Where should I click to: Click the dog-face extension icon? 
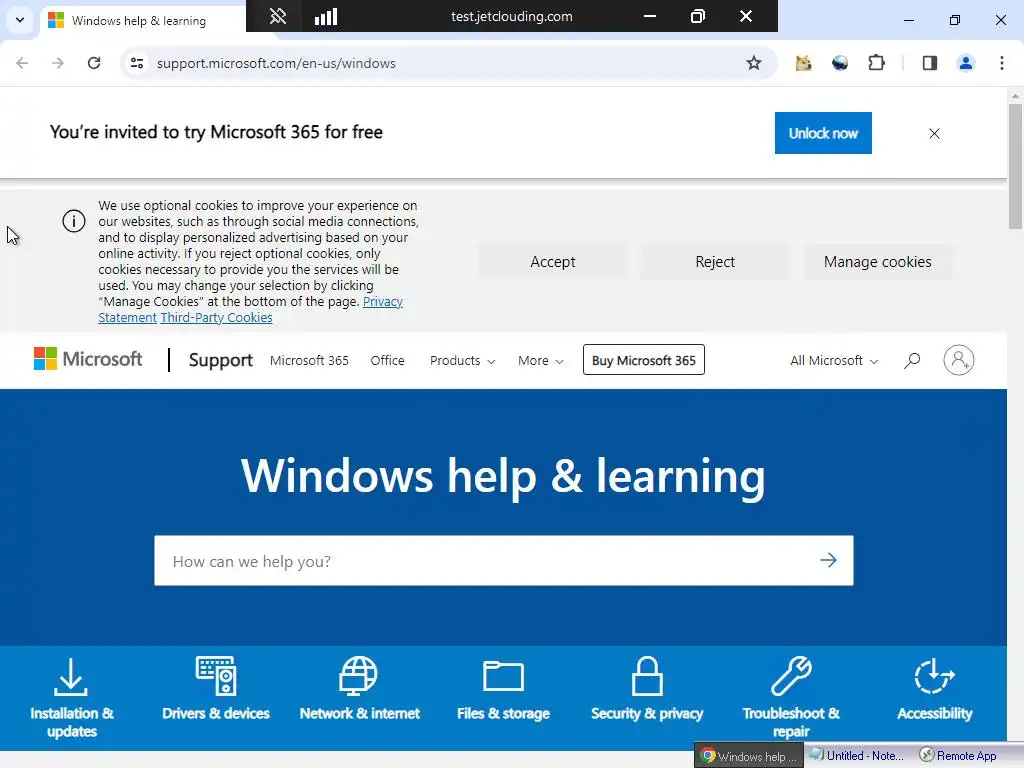(803, 63)
